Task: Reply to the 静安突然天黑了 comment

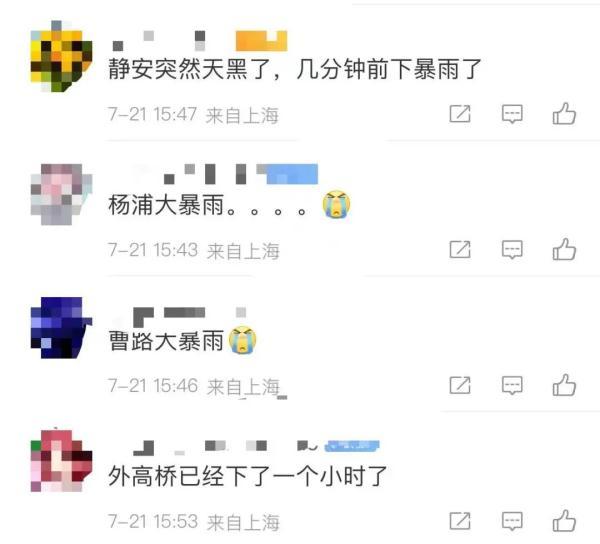Action: click(x=512, y=114)
